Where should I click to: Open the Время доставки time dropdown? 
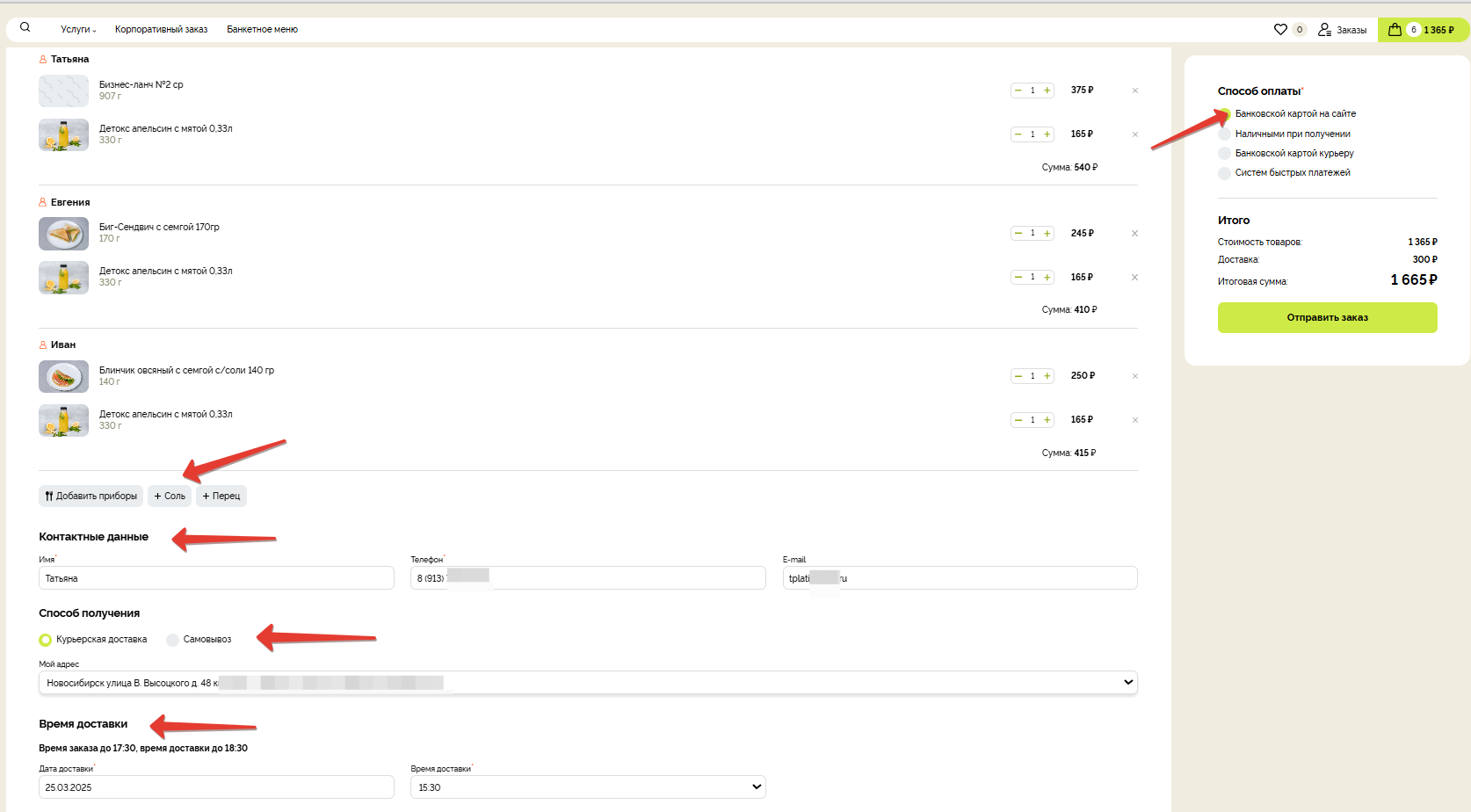[x=756, y=787]
